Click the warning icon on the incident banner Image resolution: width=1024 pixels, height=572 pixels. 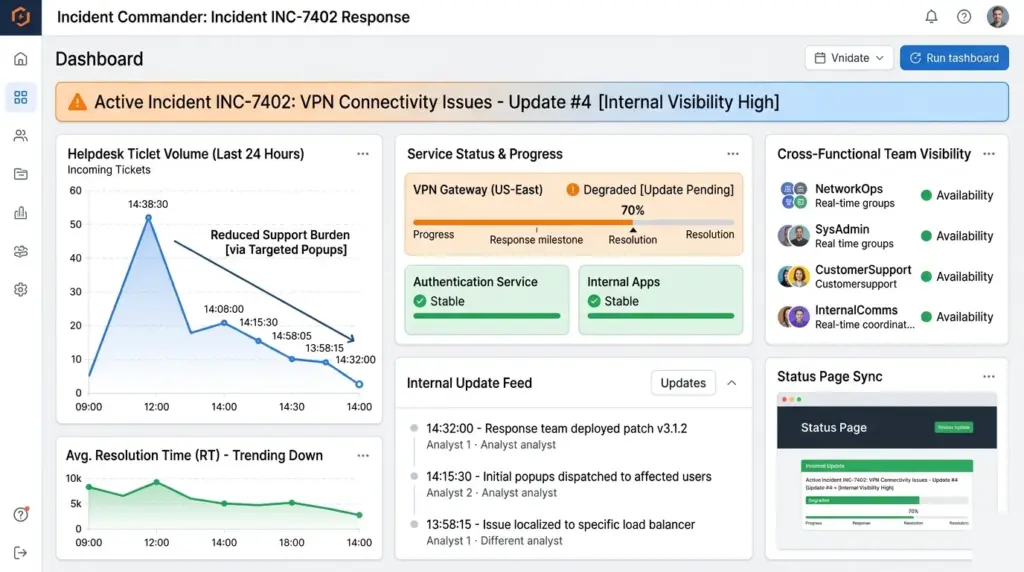(77, 102)
